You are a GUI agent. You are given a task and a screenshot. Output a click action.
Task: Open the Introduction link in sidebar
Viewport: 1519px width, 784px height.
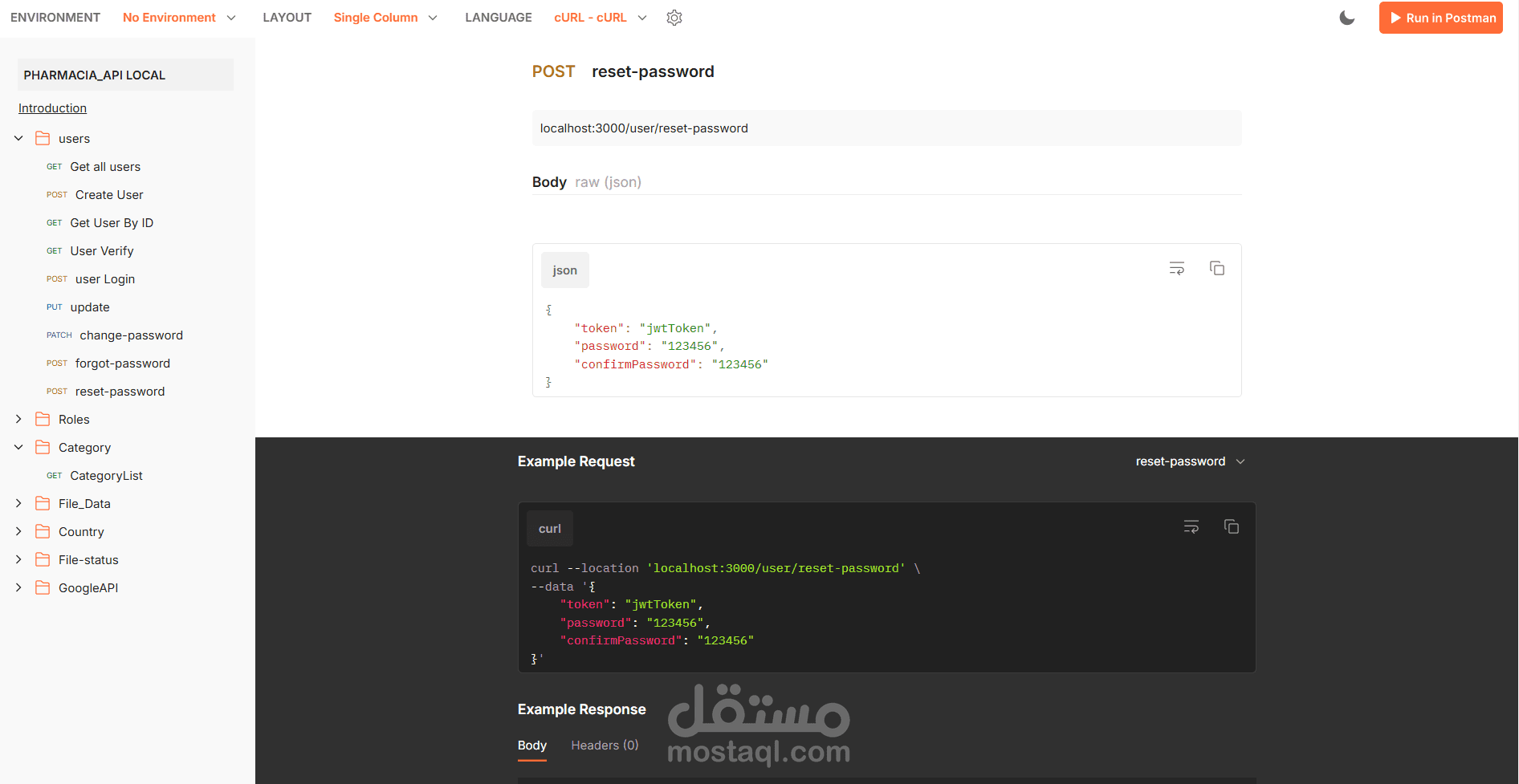(52, 108)
